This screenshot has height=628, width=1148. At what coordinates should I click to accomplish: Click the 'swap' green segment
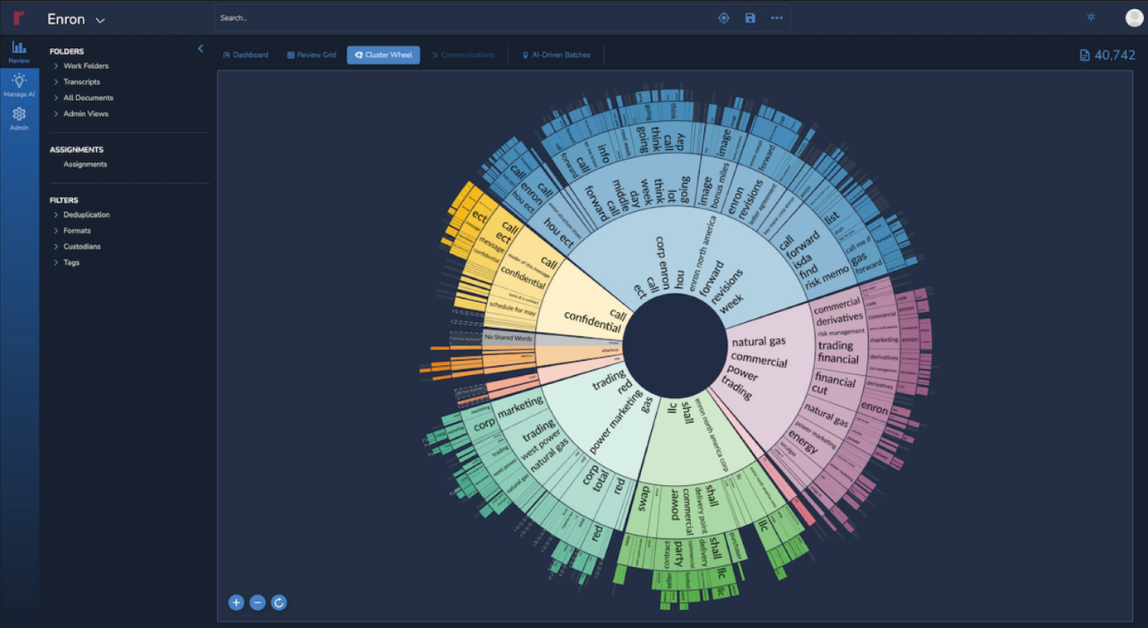[x=643, y=499]
